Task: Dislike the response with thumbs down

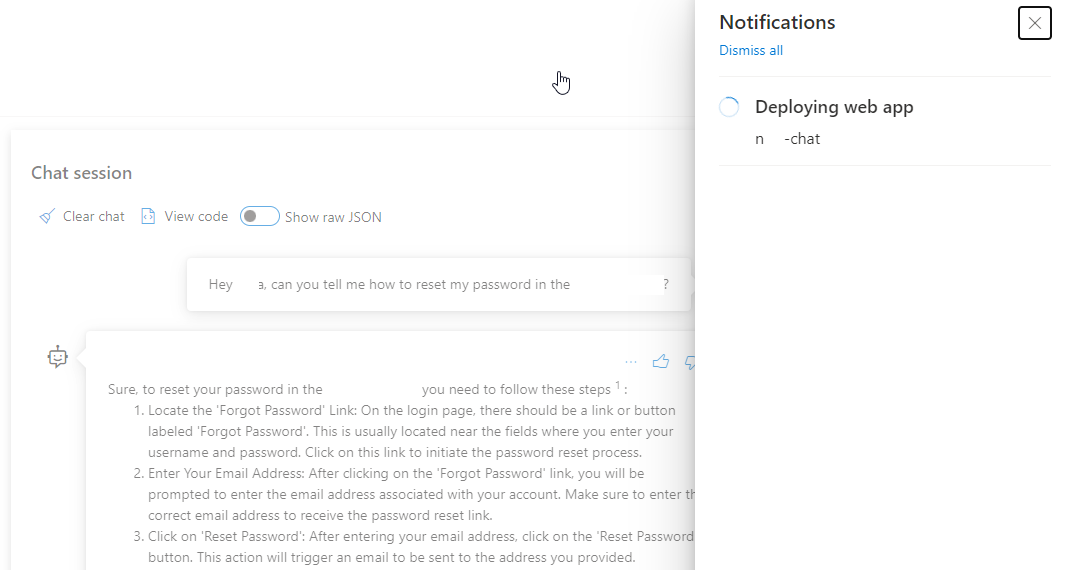Action: [689, 362]
